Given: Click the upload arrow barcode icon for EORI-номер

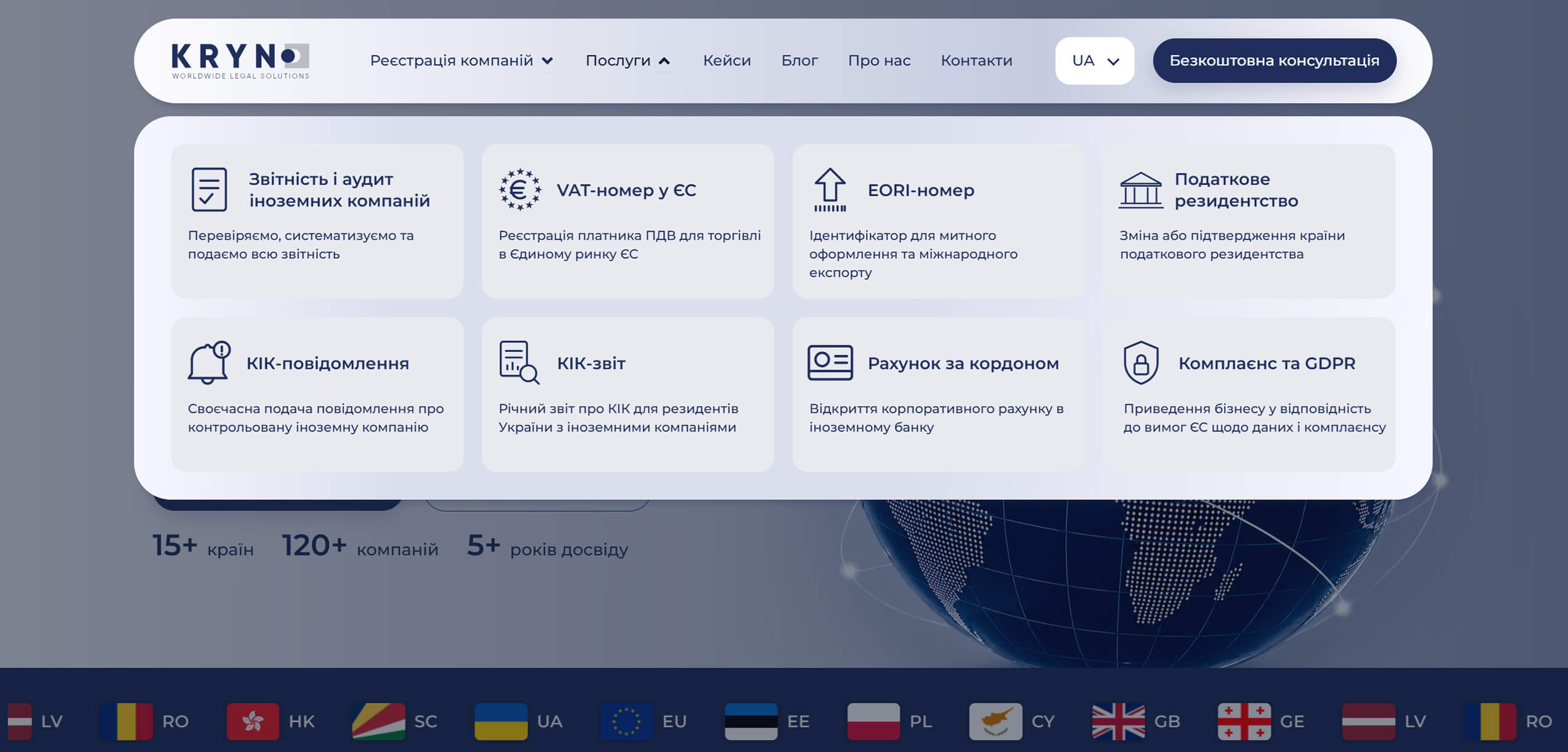Looking at the screenshot, I should click(830, 190).
